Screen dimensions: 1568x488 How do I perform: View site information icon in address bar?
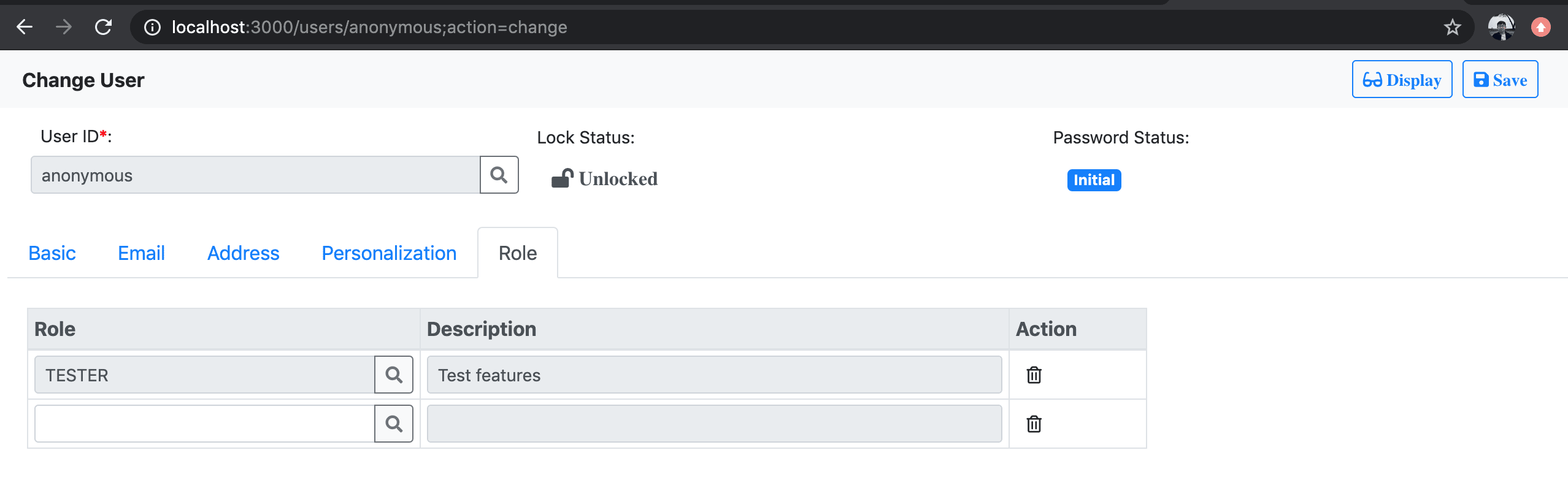coord(152,27)
